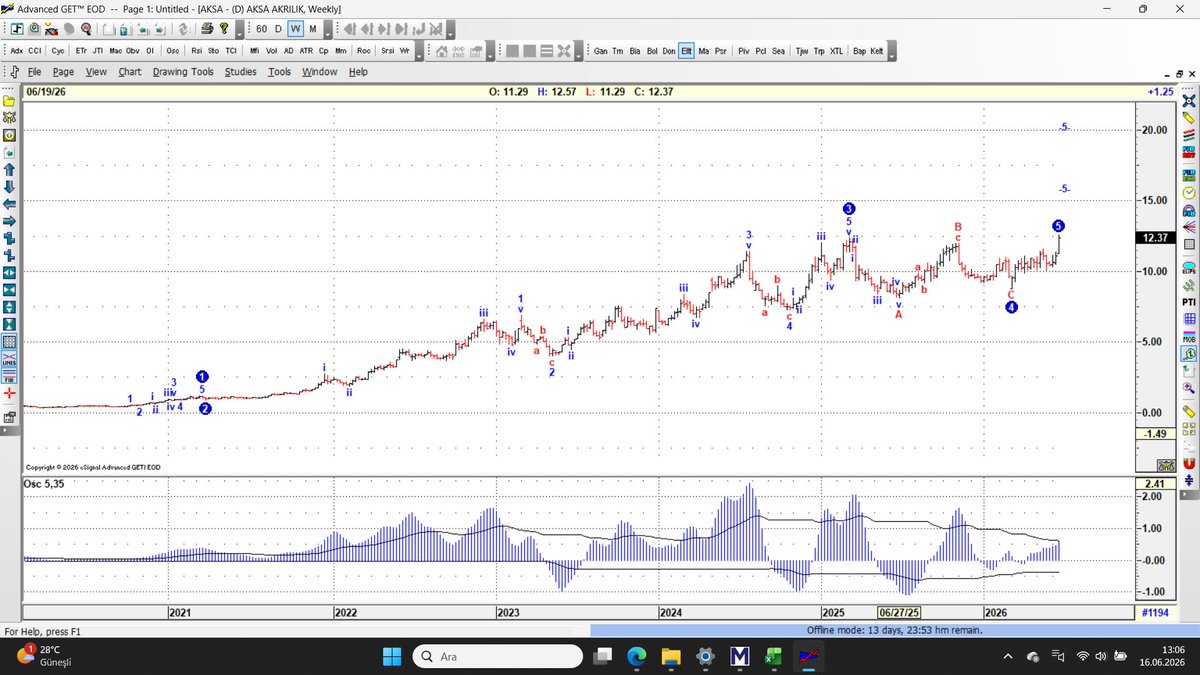
Task: Click the Keltner (Kelt) study button
Action: pos(876,50)
